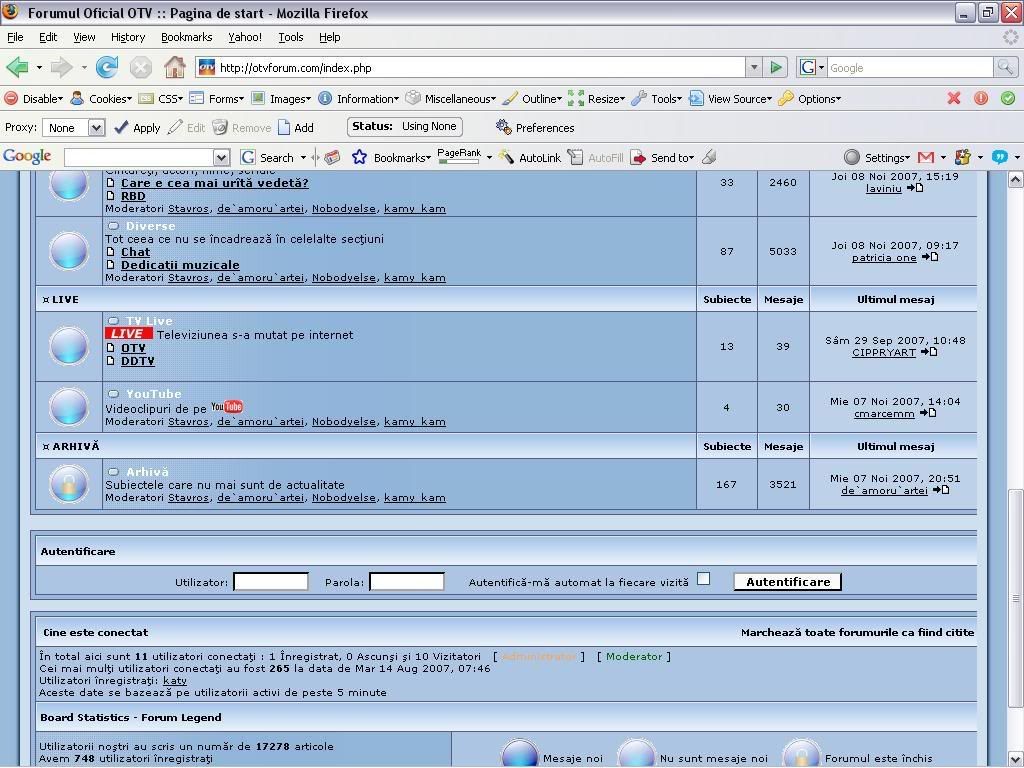Click the AutoLink toolbar button
The height and width of the screenshot is (768, 1024).
(530, 158)
